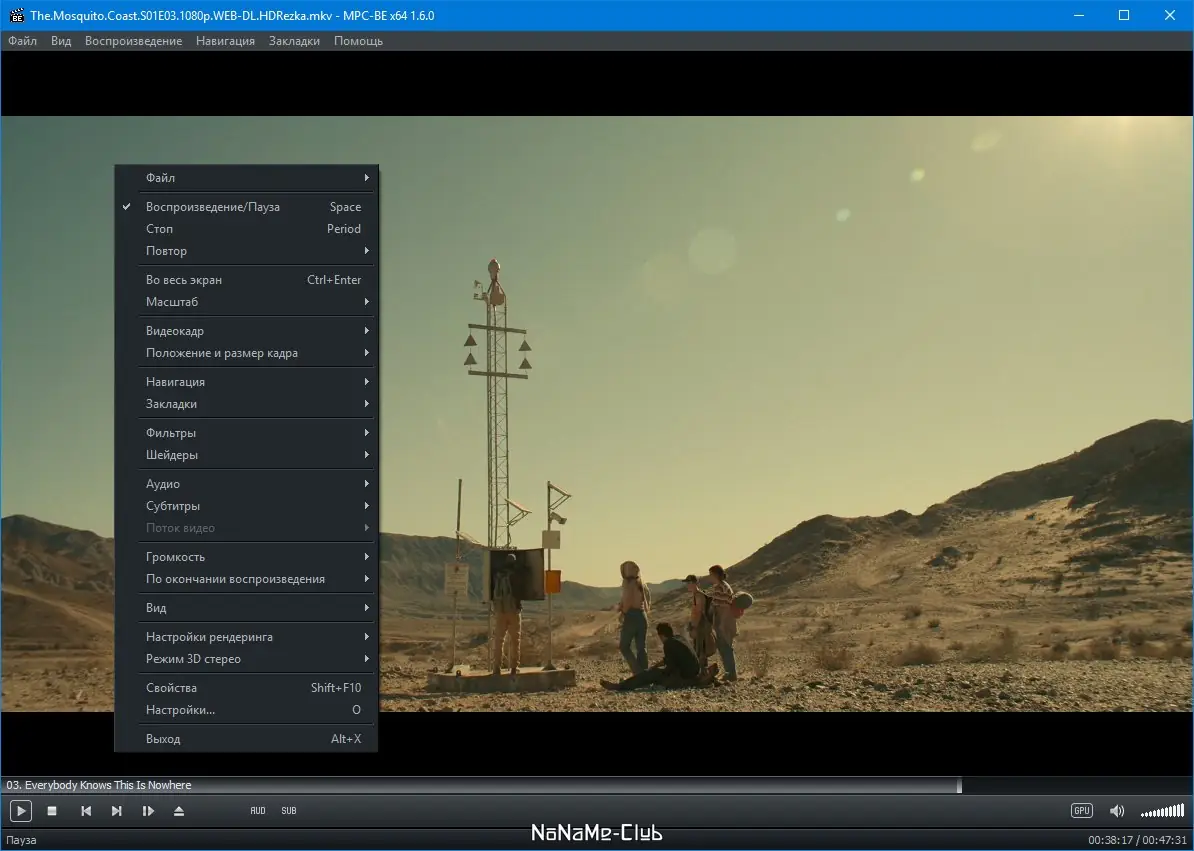Expand the Навигация context submenu
The image size is (1194, 851).
tap(246, 382)
